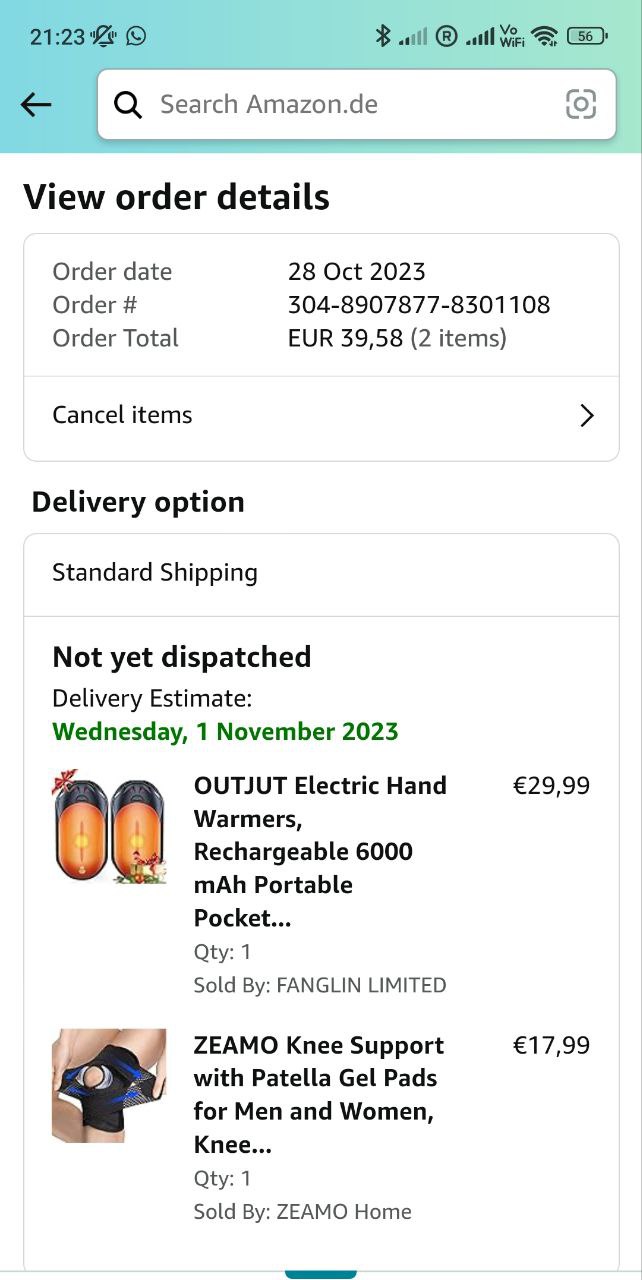Tap the Wi-Fi status icon
The image size is (642, 1280).
544,36
